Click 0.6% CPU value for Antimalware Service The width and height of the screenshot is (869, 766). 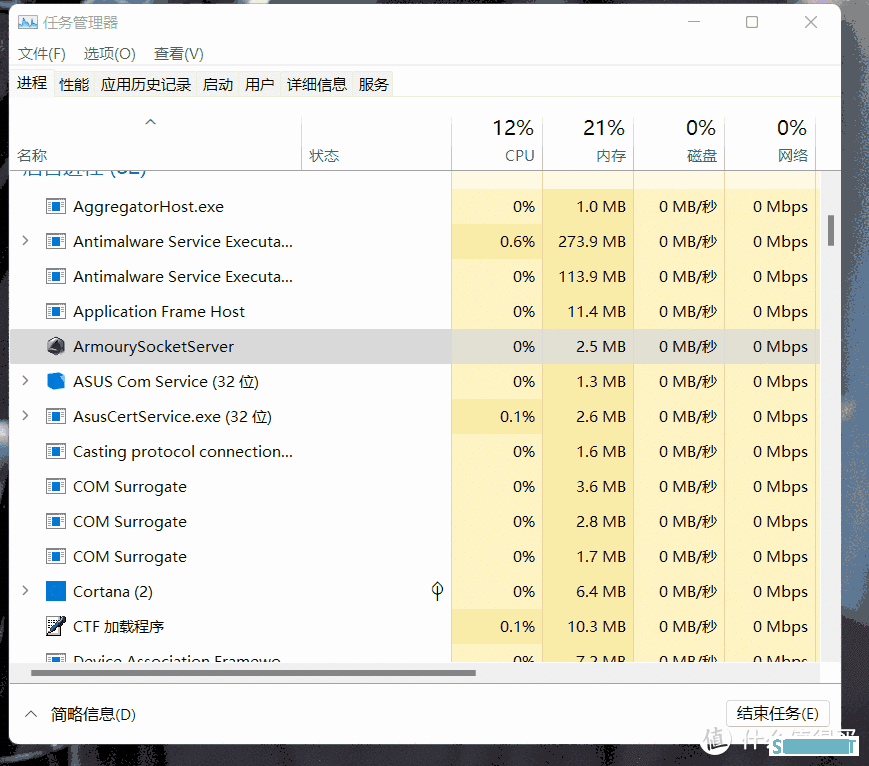517,242
